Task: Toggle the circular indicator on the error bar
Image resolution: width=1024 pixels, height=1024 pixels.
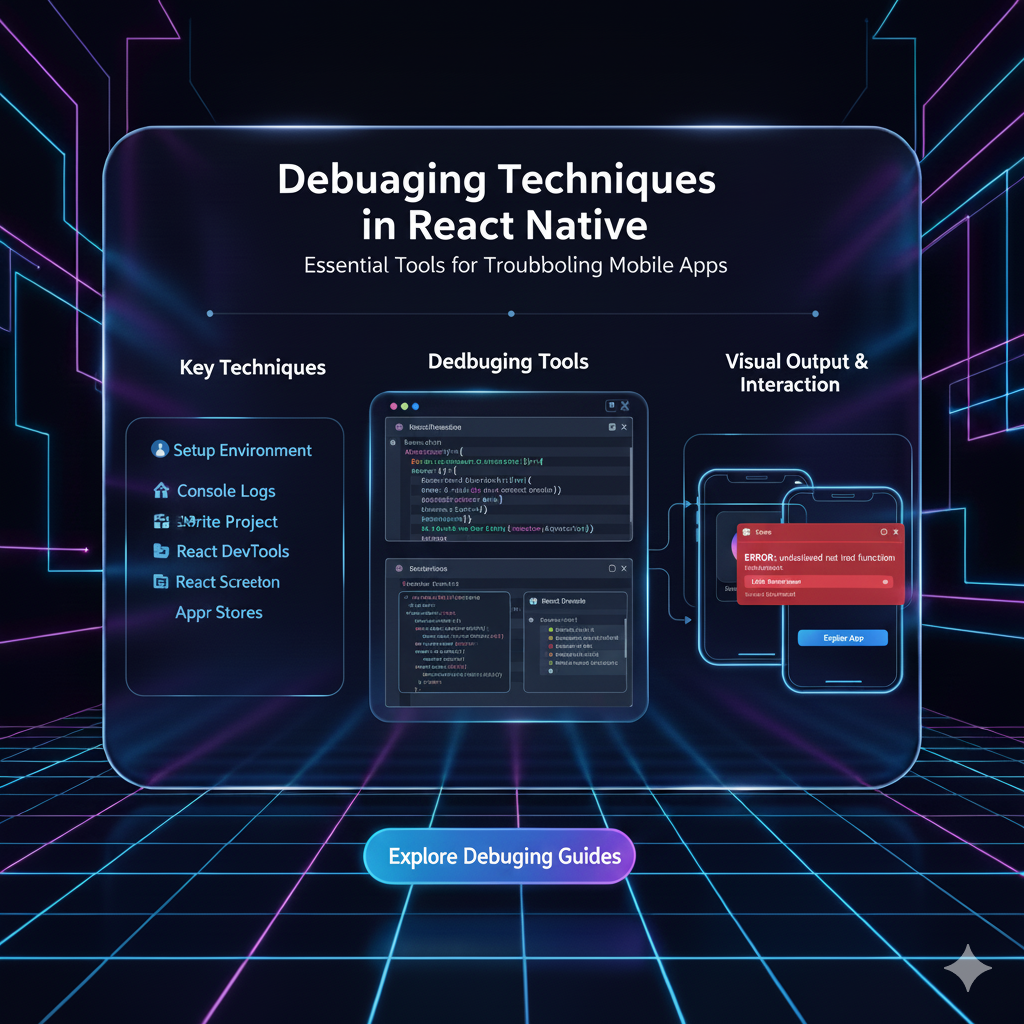Action: [x=885, y=582]
